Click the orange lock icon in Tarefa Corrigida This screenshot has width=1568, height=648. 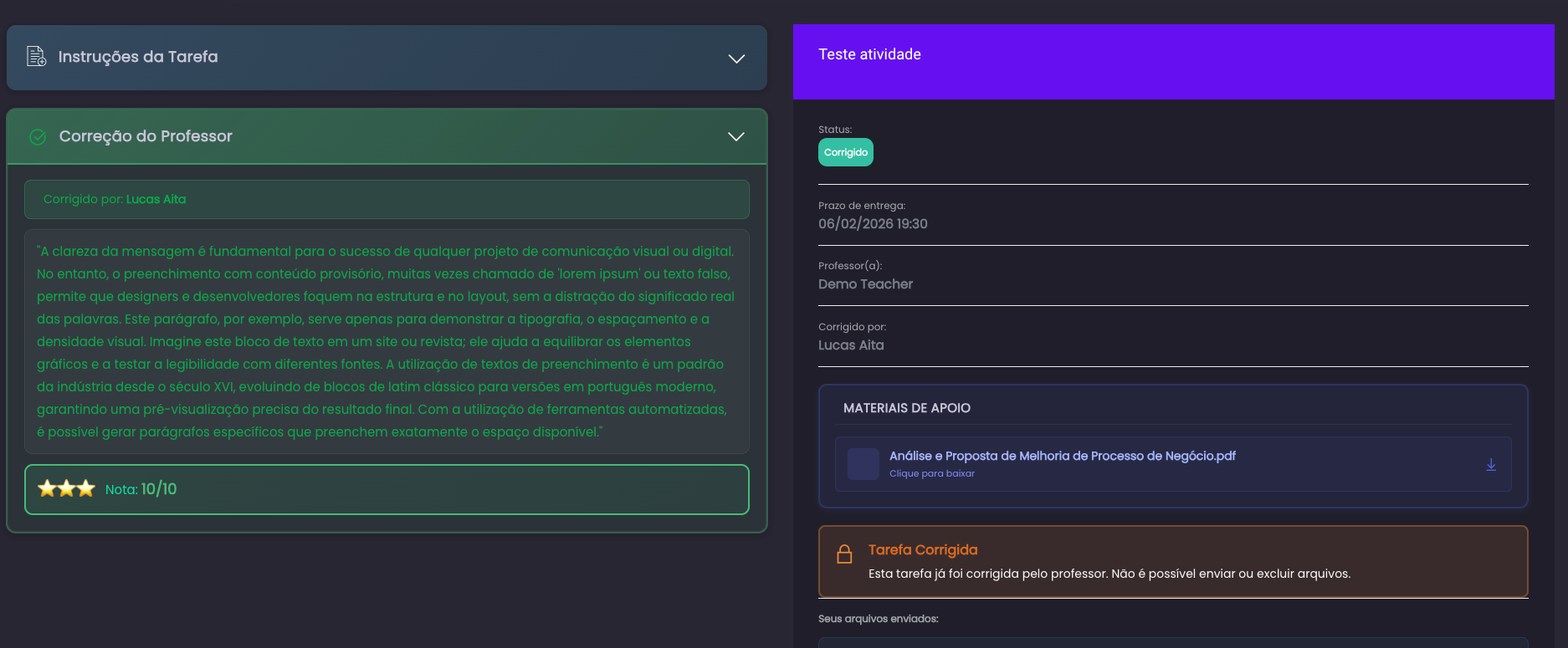coord(844,554)
